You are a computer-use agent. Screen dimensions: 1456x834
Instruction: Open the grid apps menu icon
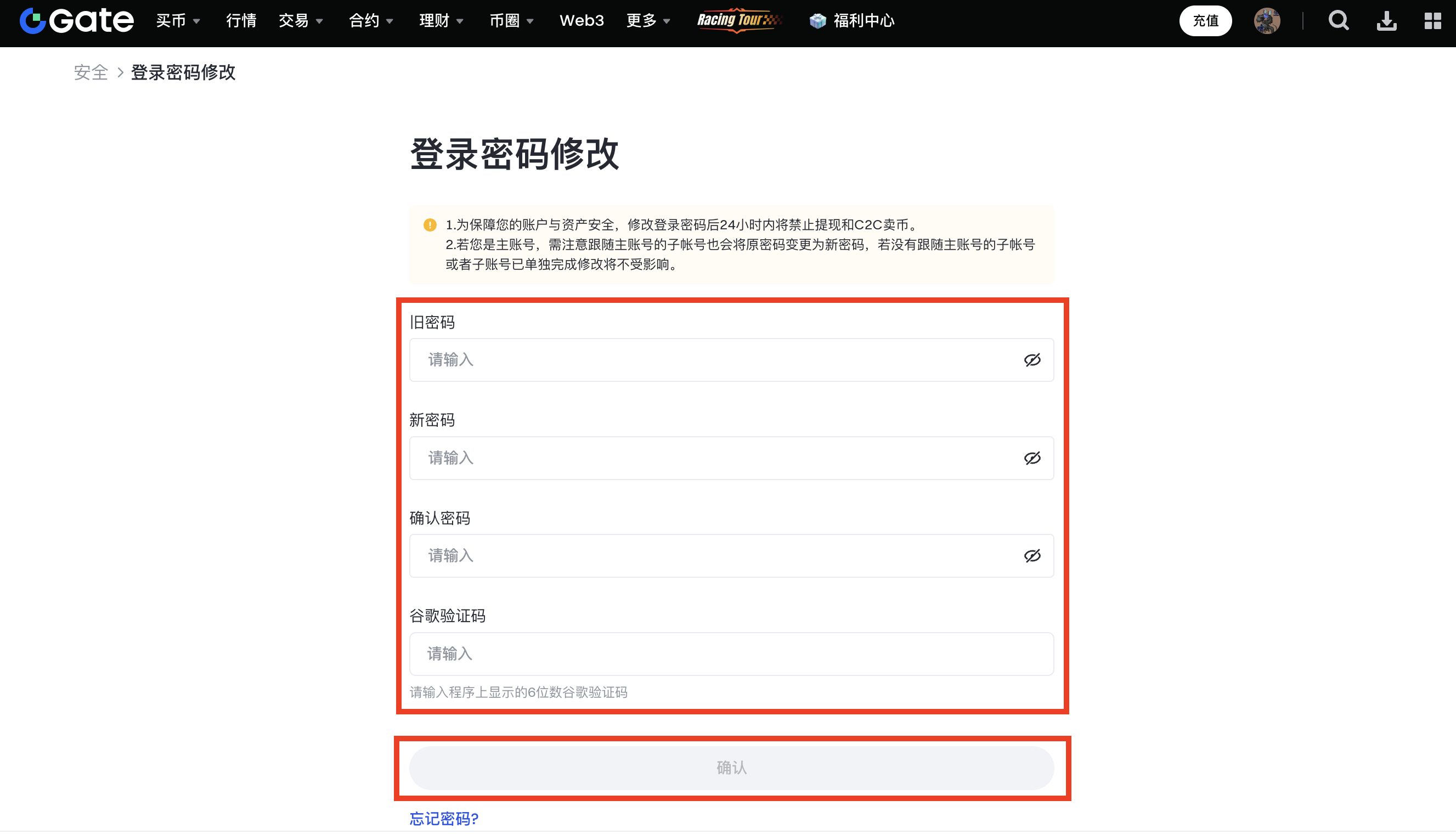(x=1432, y=21)
